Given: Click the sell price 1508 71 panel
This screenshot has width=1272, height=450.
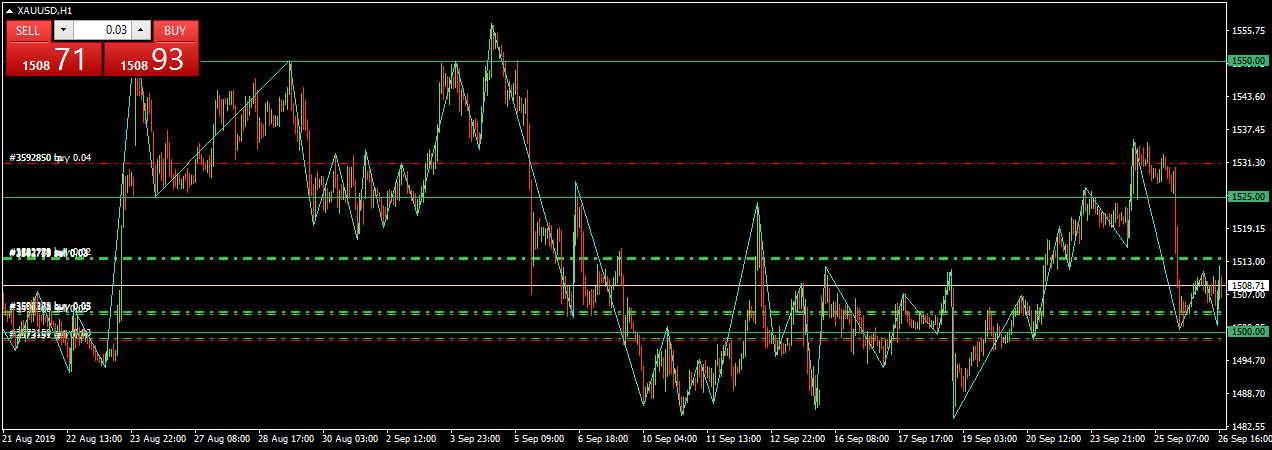Looking at the screenshot, I should point(54,59).
